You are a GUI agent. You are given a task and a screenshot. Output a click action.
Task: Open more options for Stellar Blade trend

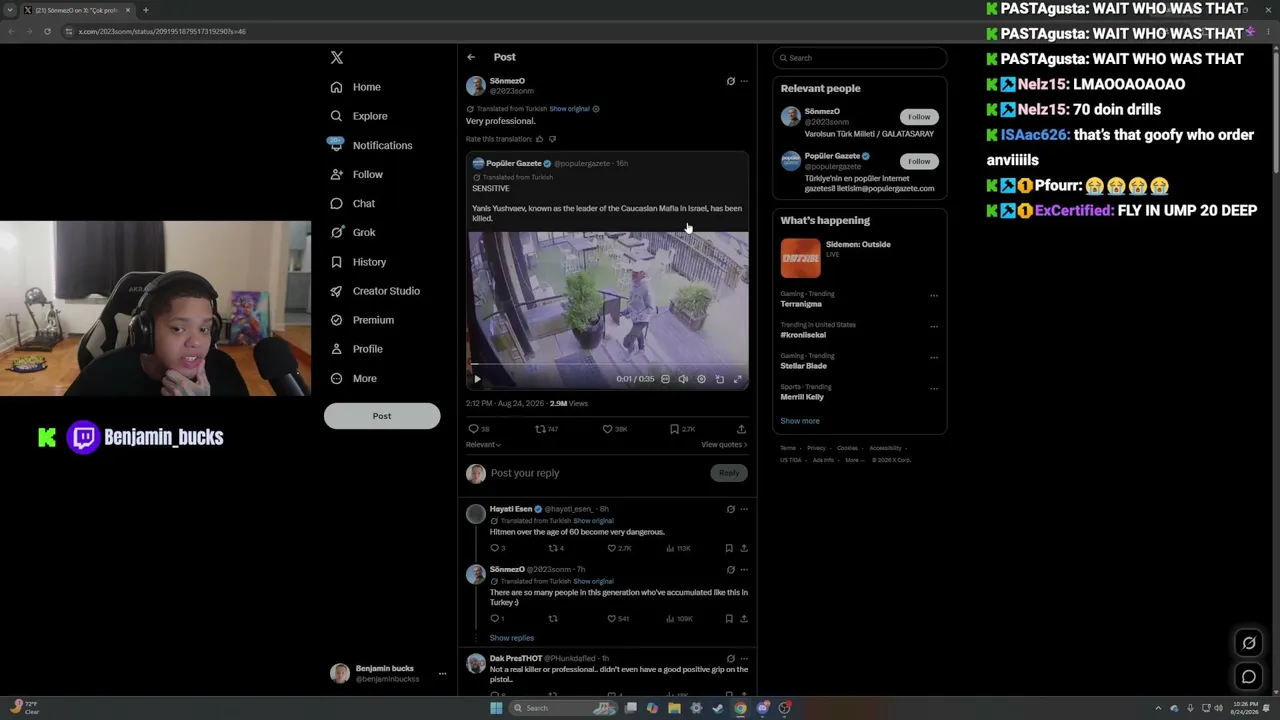tap(934, 358)
